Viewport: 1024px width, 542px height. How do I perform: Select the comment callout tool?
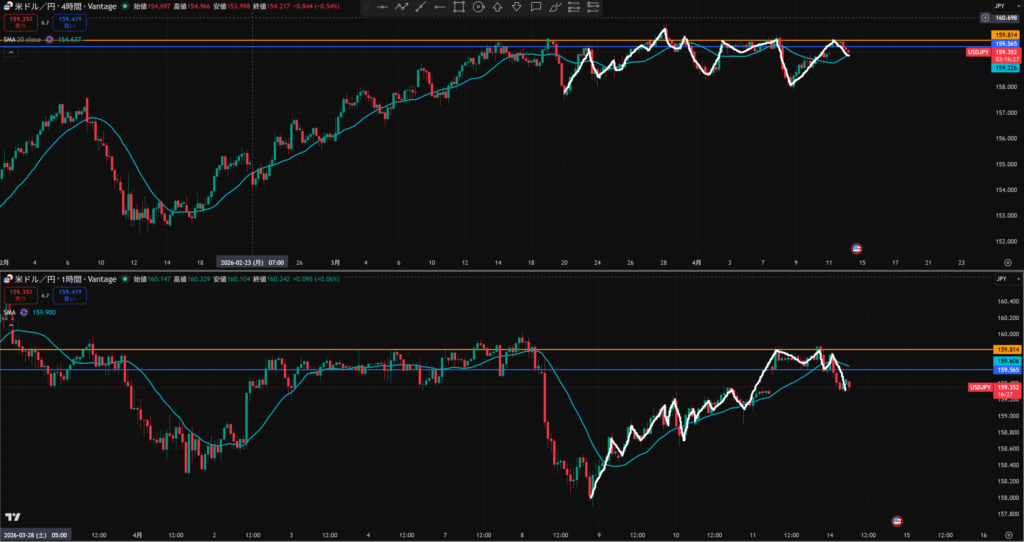coord(536,7)
